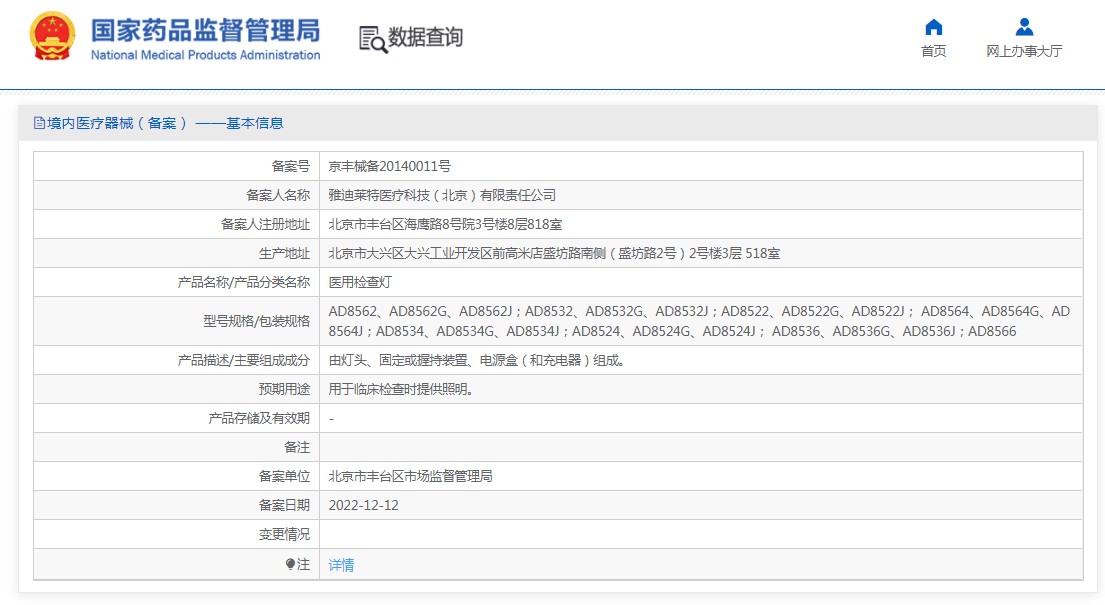1105x605 pixels.
Task: Select 北京市丰台区市场监督管理局 filing authority
Action: (x=410, y=476)
